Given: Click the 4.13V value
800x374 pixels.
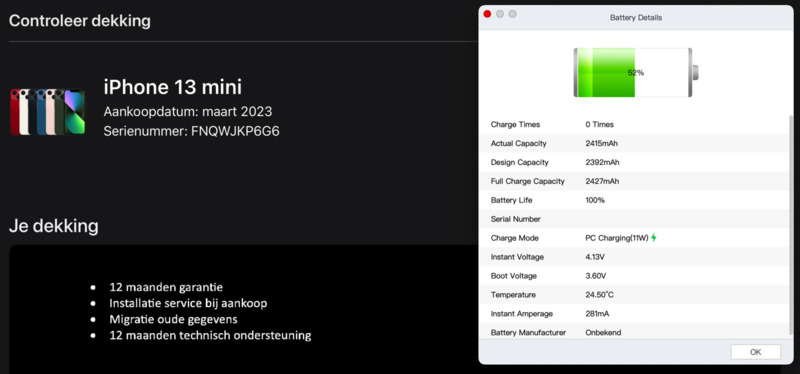Looking at the screenshot, I should (x=595, y=257).
